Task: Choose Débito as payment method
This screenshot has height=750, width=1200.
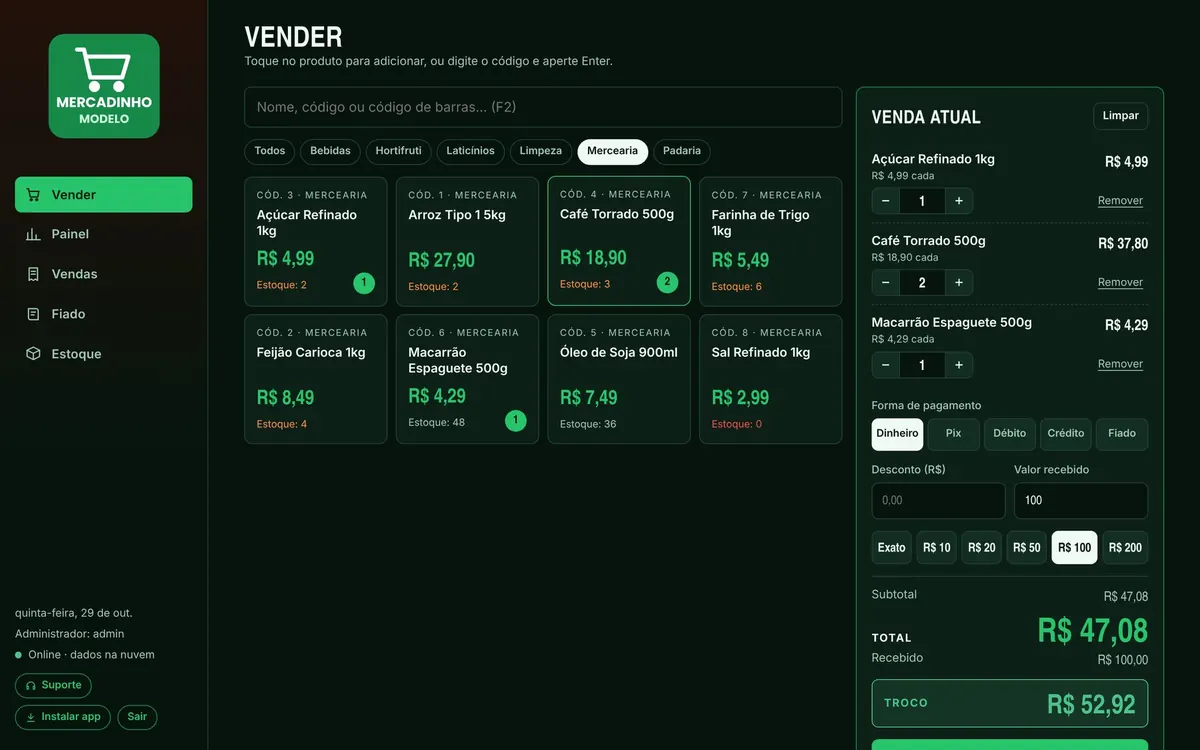Action: click(x=1010, y=434)
